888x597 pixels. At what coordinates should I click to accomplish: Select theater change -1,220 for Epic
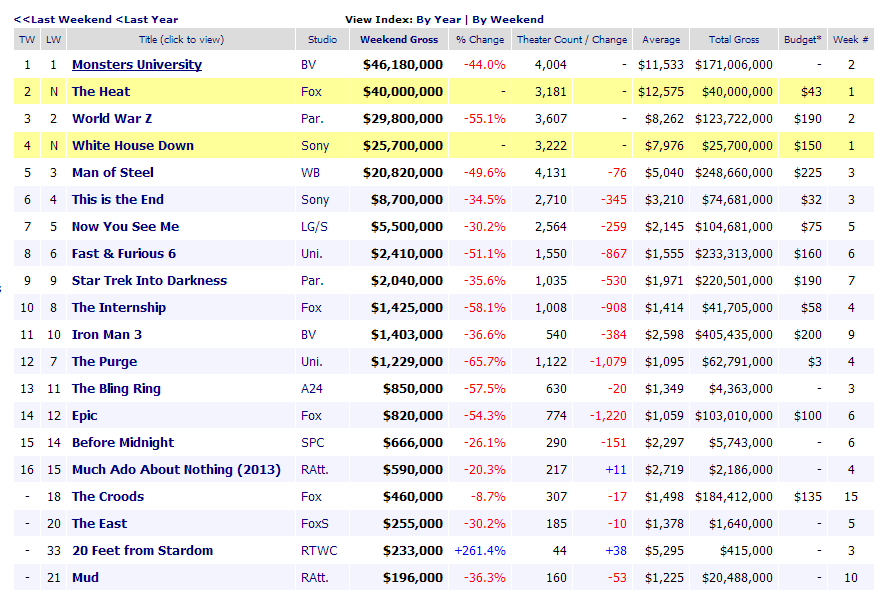click(608, 416)
